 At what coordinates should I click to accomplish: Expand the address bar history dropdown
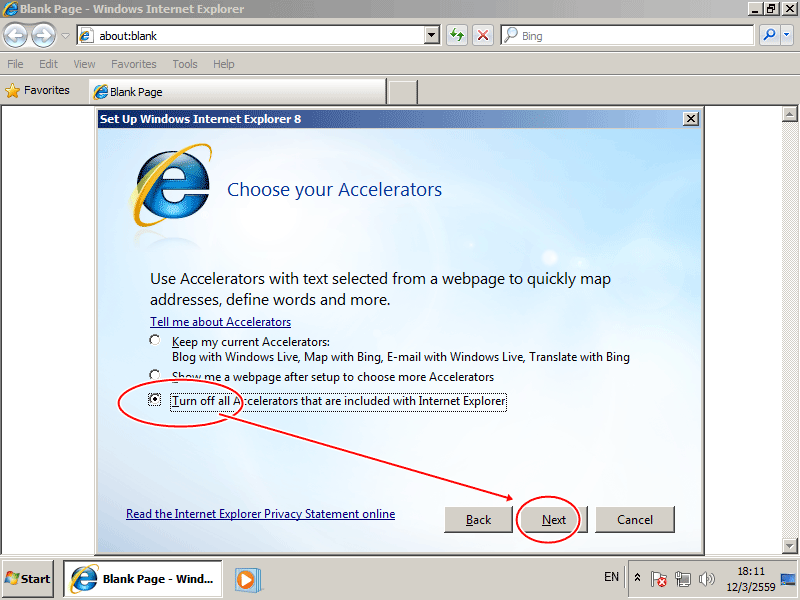pyautogui.click(x=432, y=35)
